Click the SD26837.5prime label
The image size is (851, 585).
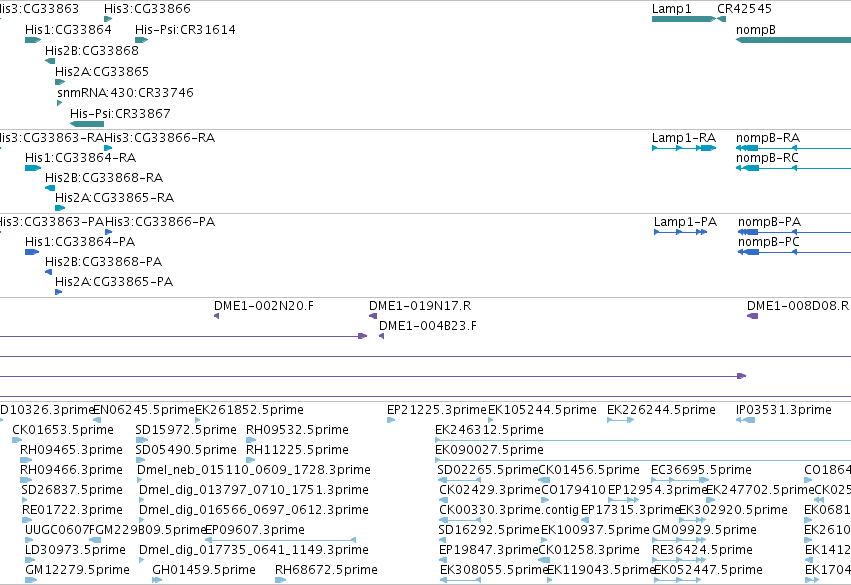[x=72, y=490]
